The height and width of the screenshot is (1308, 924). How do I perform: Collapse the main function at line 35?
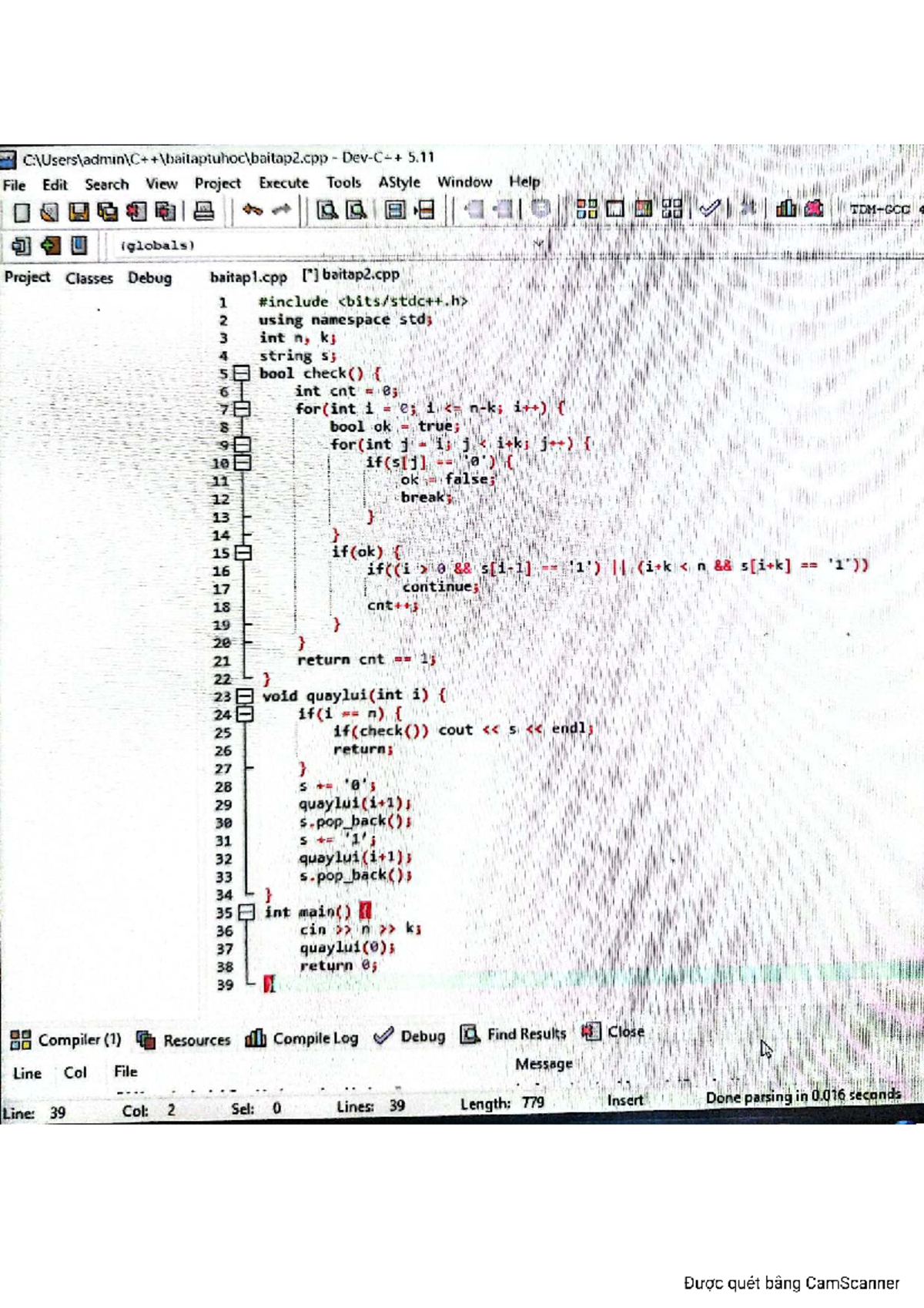coord(246,912)
